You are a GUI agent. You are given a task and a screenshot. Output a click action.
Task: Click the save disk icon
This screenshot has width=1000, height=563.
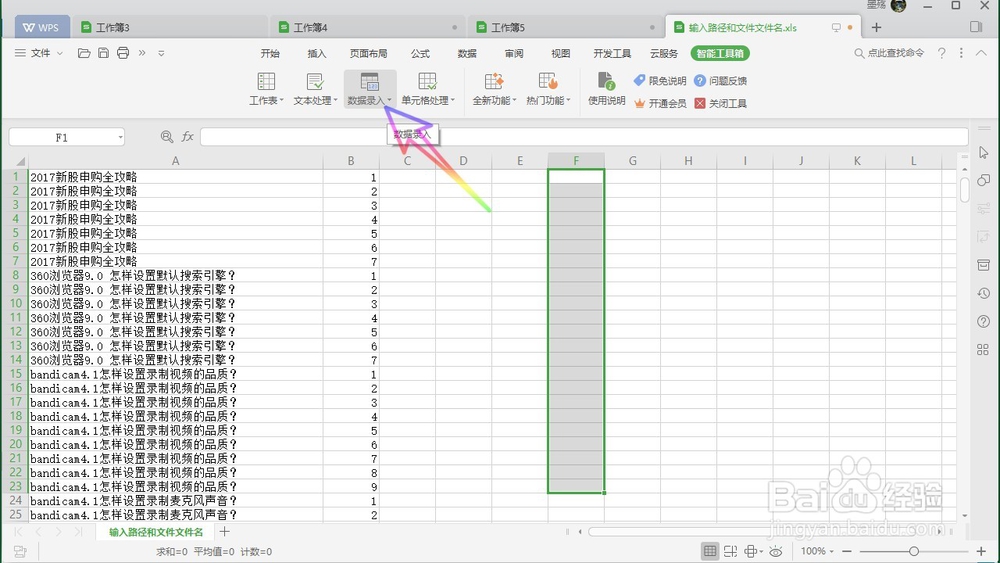click(x=103, y=53)
